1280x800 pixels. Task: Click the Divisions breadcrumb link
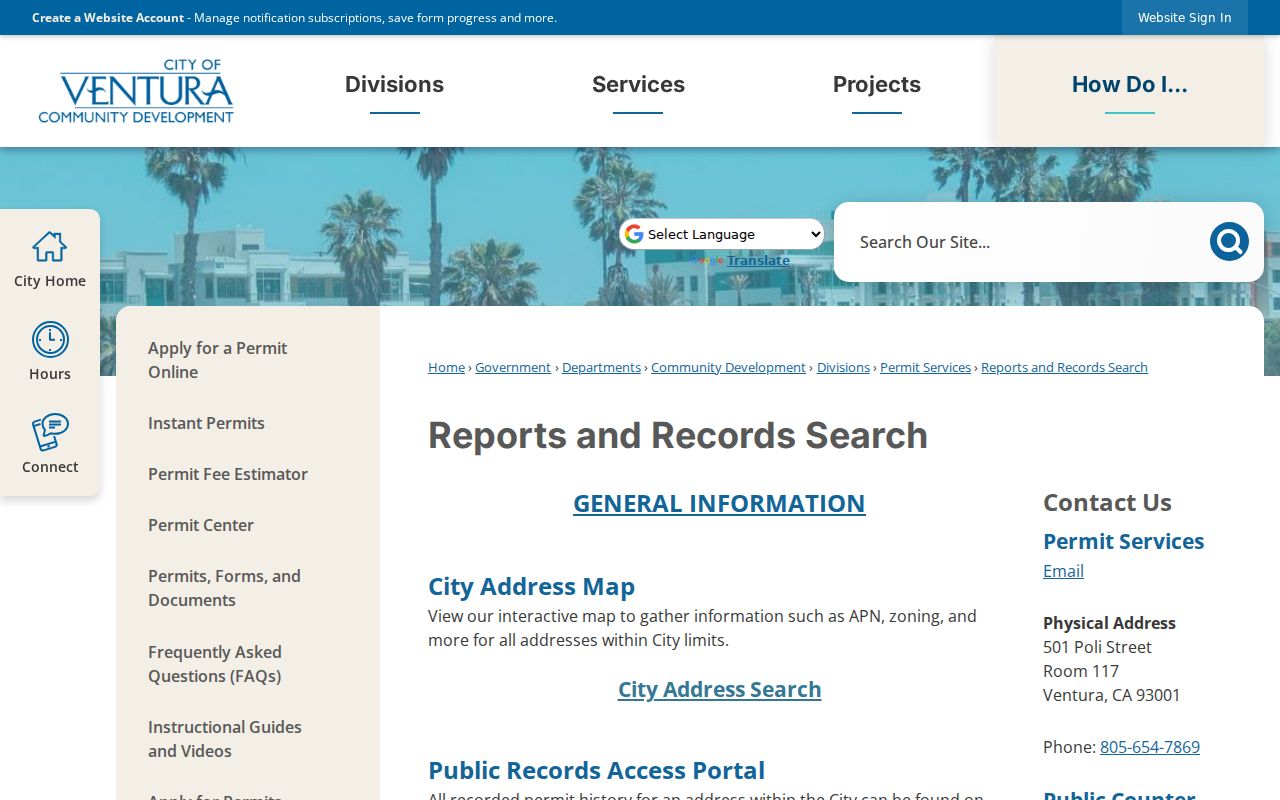tap(843, 367)
